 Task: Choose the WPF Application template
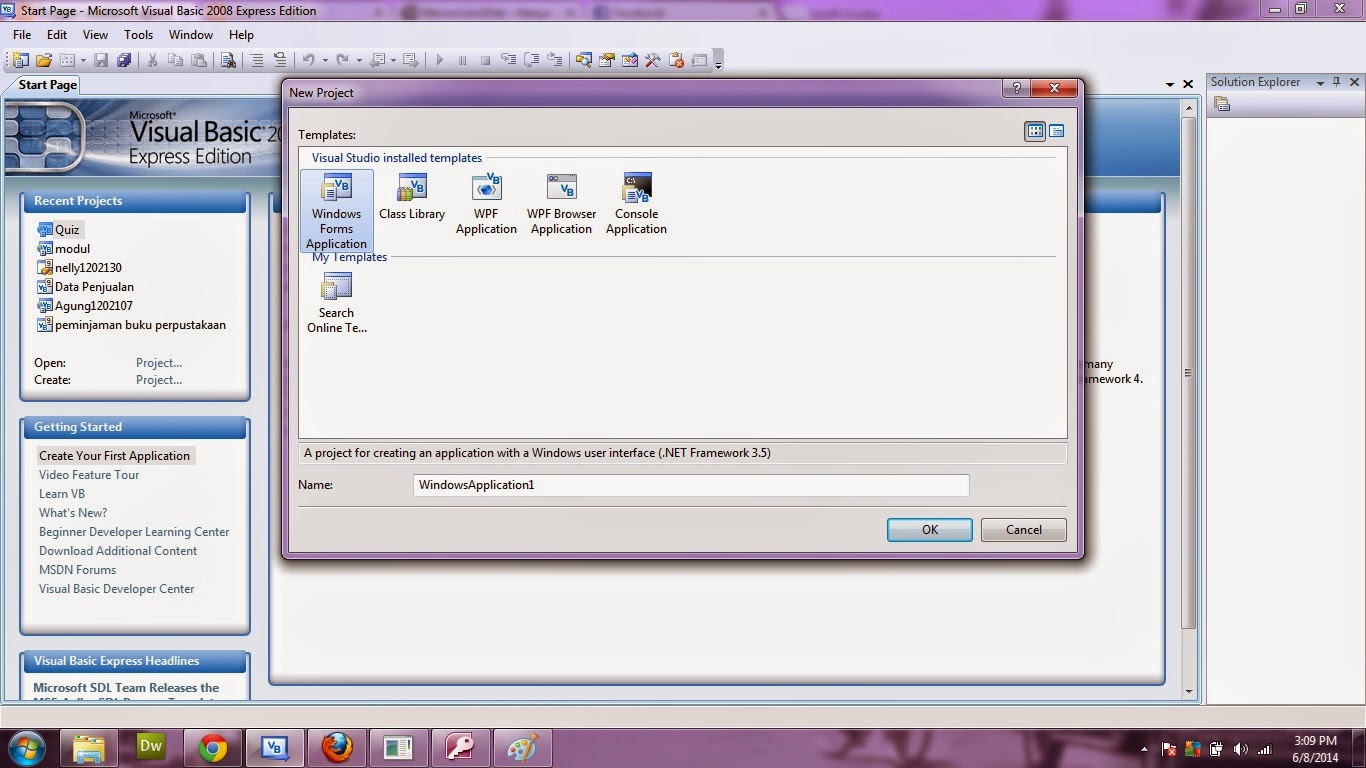point(486,205)
